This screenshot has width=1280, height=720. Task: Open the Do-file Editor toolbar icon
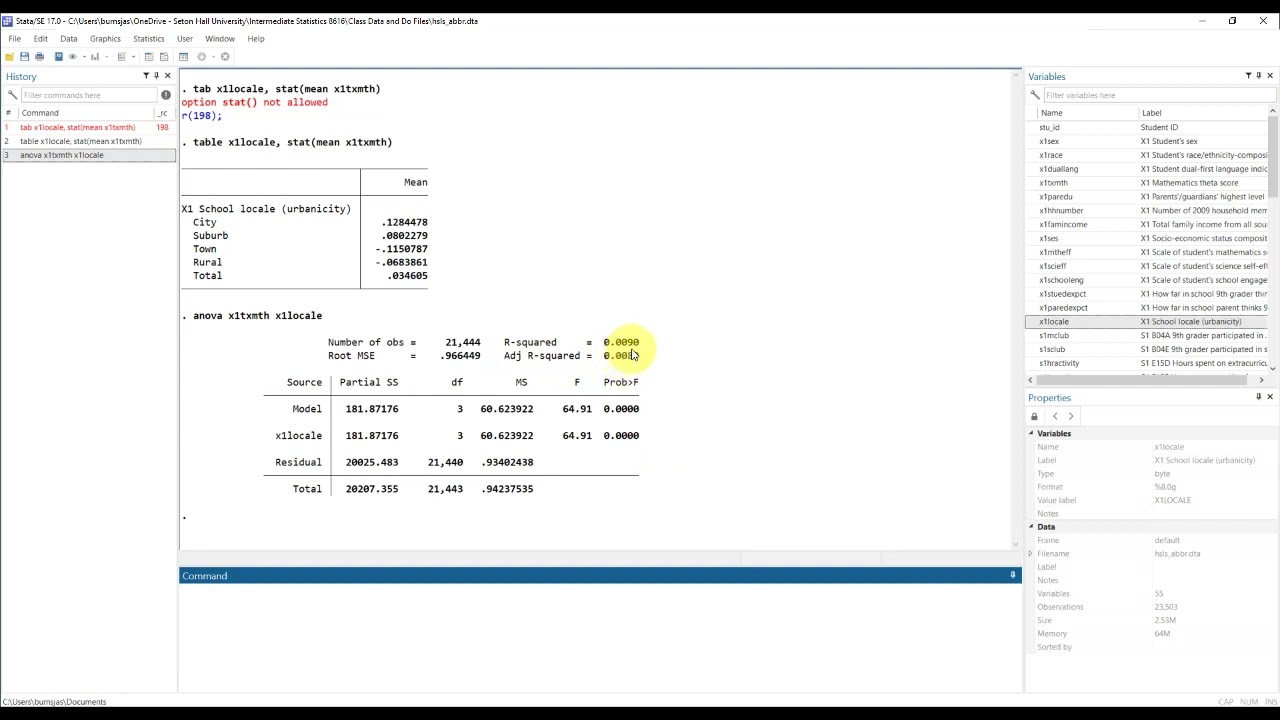(x=121, y=56)
